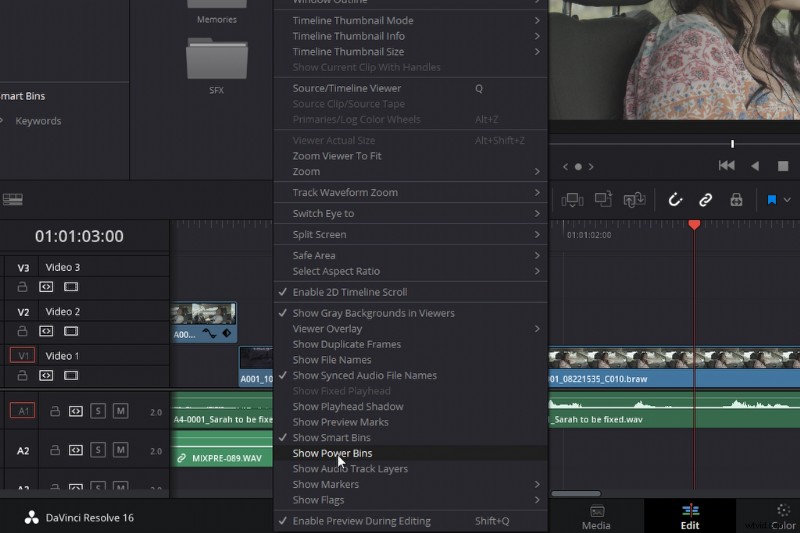Click the viewer scrubber playhead
This screenshot has width=800, height=533.
(732, 144)
